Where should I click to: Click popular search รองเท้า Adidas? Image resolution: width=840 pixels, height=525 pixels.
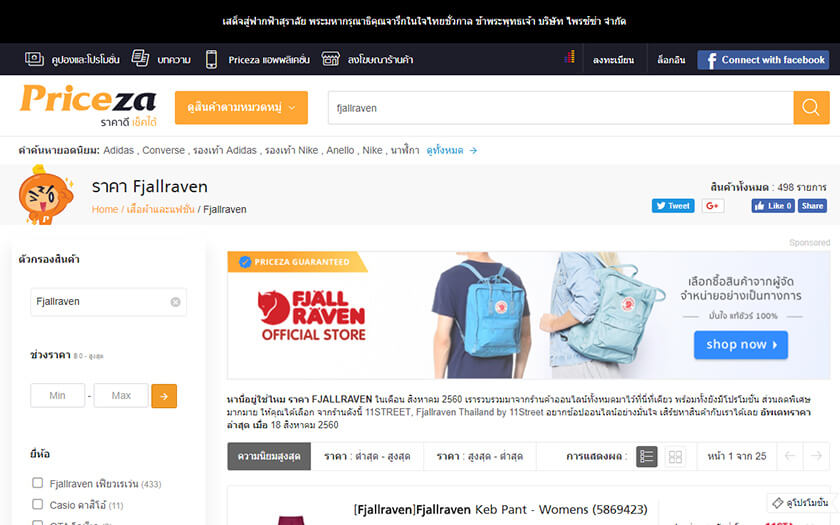(x=225, y=151)
